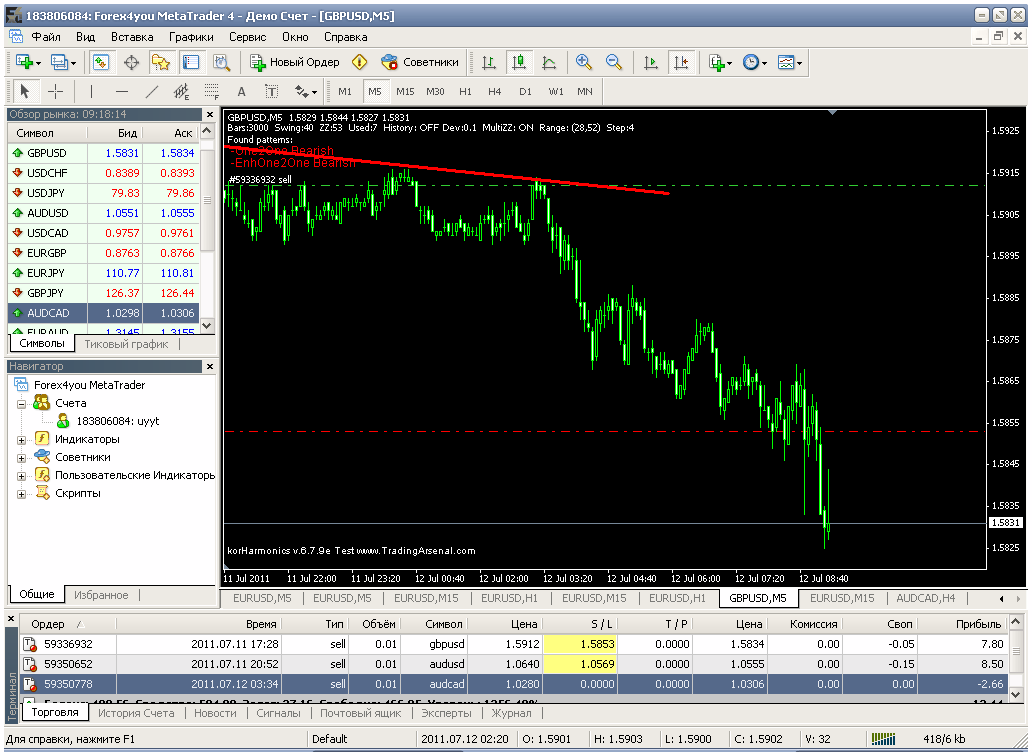The image size is (1032, 752).
Task: Expand the Скрипты tree node
Action: pos(21,494)
